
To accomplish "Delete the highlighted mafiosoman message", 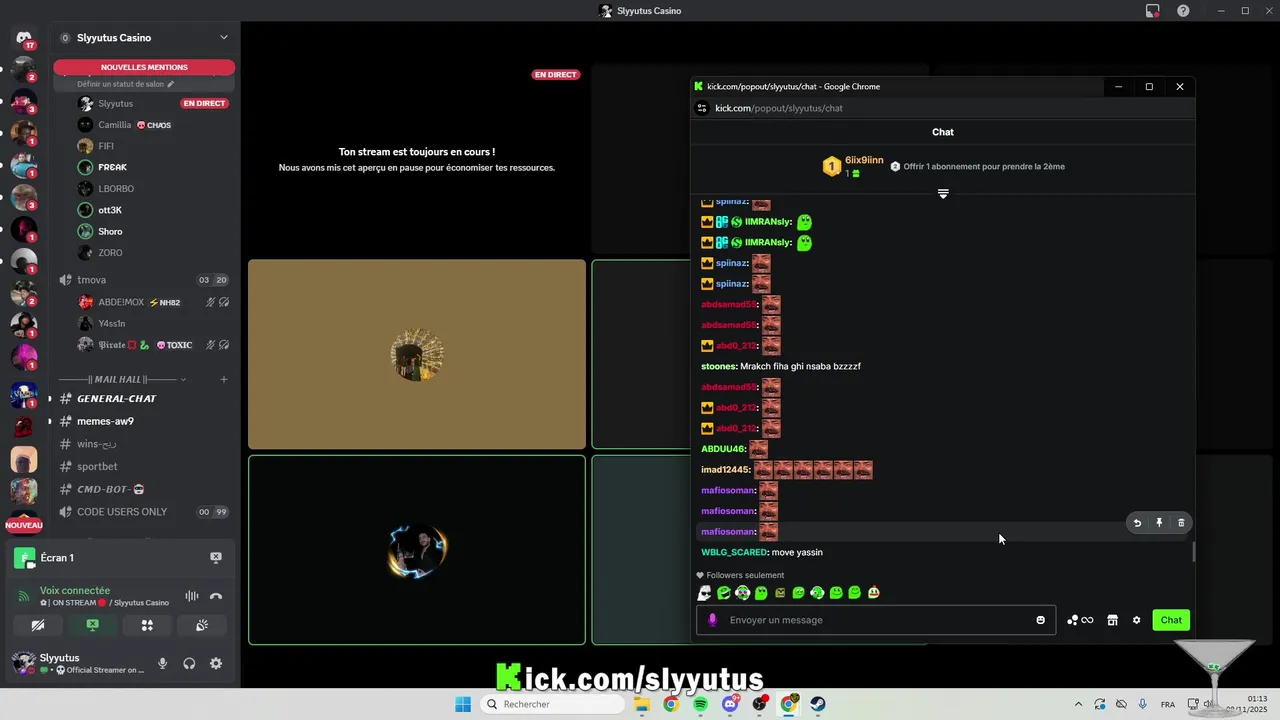I will click(x=1181, y=523).
